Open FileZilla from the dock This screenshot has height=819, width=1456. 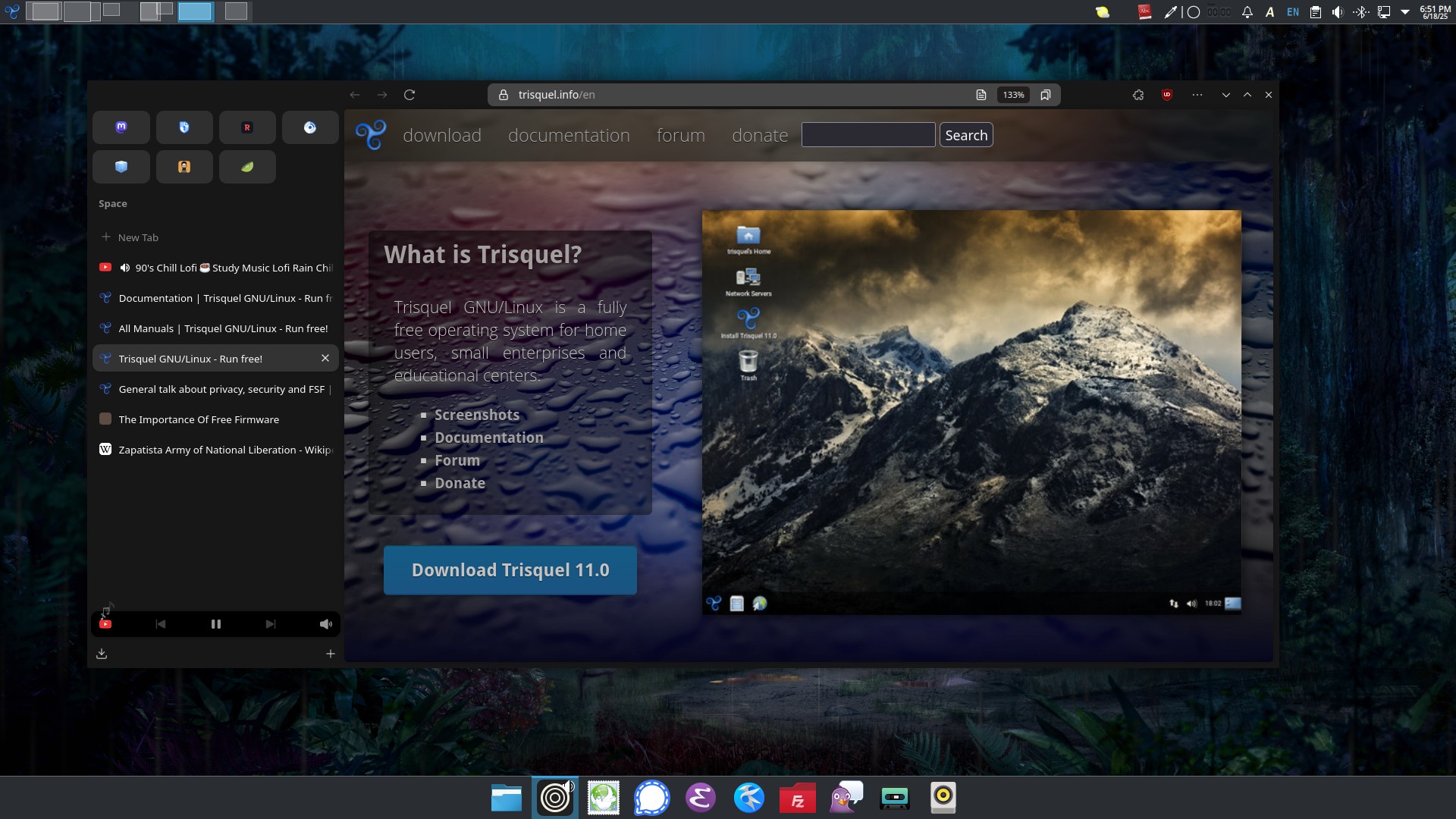tap(798, 798)
